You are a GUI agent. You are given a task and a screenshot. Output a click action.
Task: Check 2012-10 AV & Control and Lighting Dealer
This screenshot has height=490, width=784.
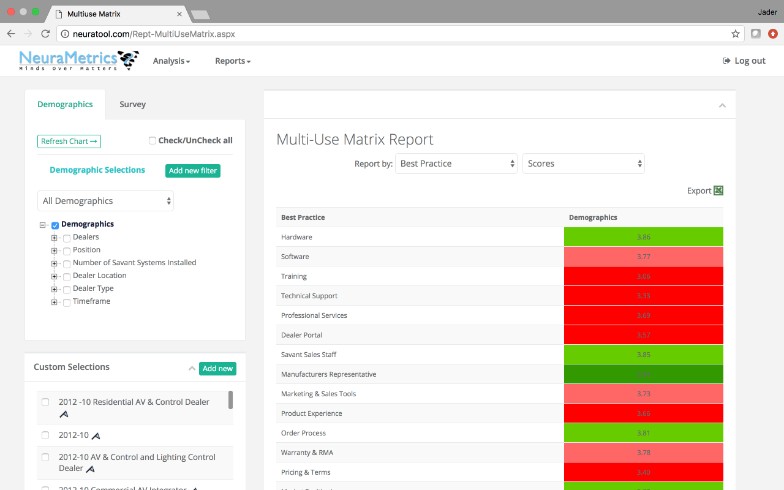pyautogui.click(x=45, y=457)
